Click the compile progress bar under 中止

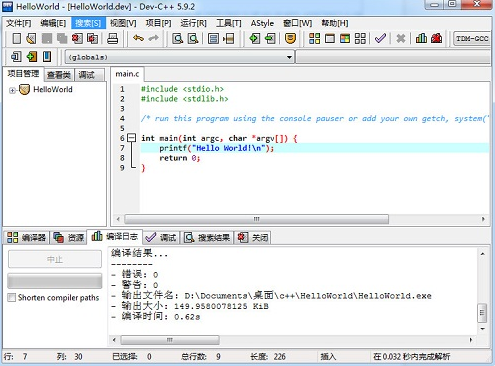[55, 281]
